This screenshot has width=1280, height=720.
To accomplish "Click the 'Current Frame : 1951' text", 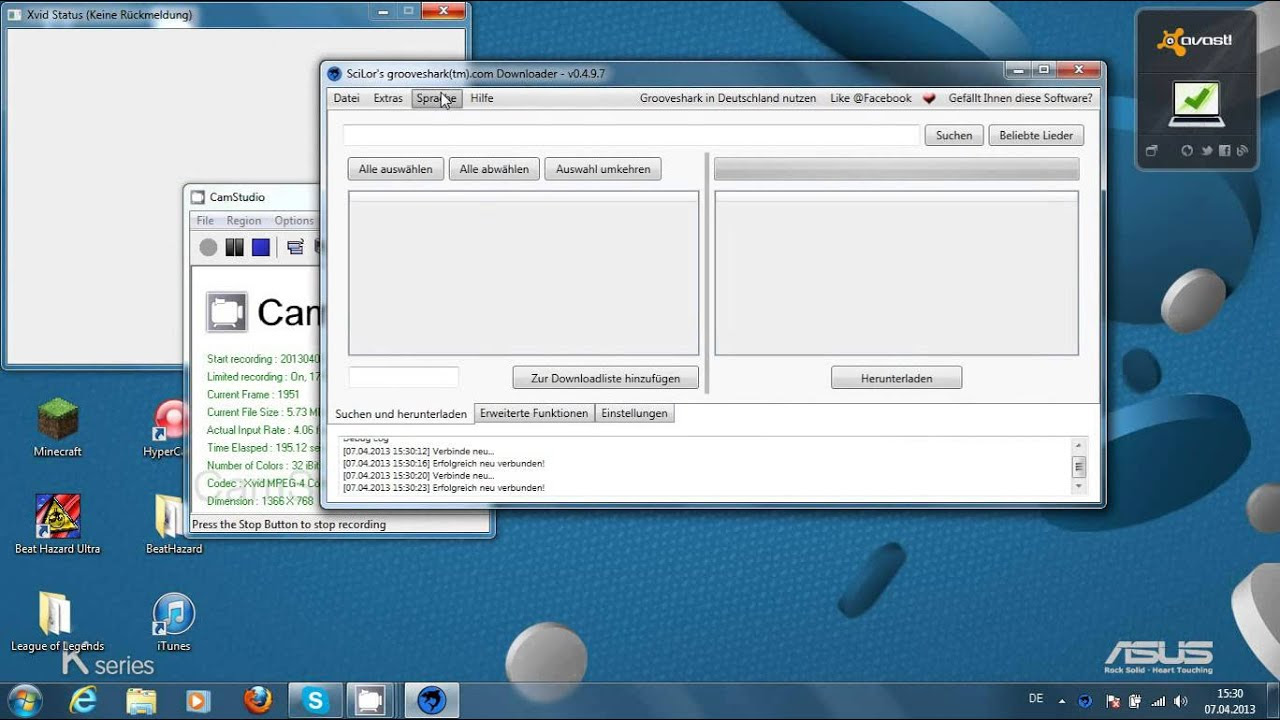I will [253, 394].
